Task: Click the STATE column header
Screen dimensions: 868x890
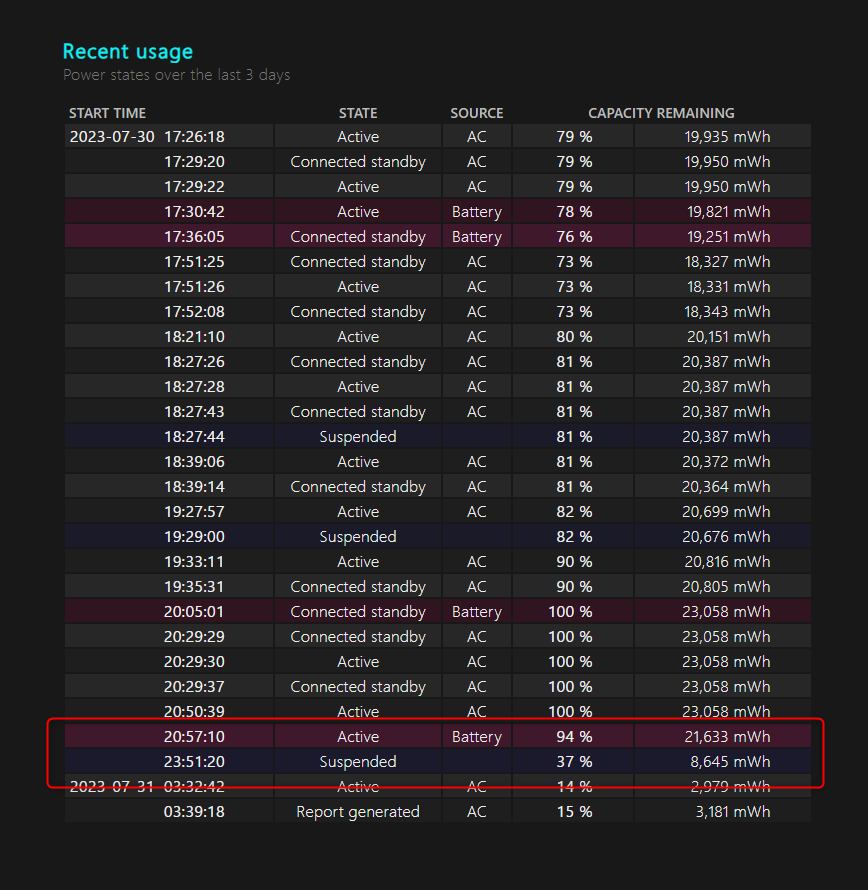Action: point(358,113)
